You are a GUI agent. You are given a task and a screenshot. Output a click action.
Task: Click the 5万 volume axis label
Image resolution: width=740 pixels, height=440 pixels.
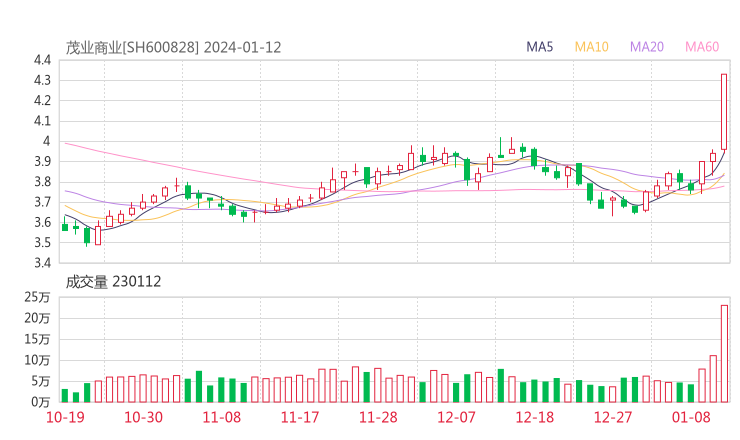coord(41,381)
